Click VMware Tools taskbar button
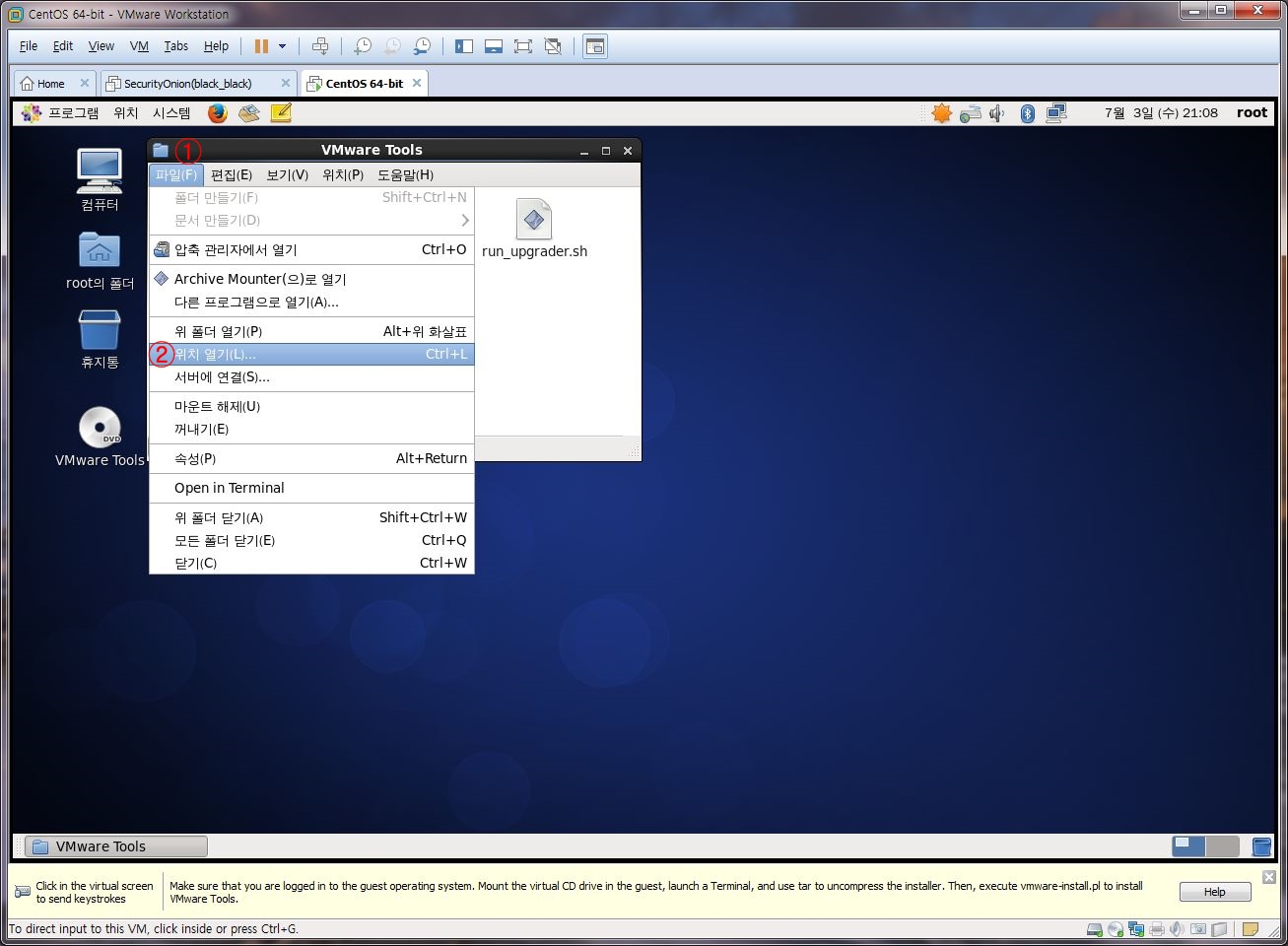1288x946 pixels. (x=116, y=846)
